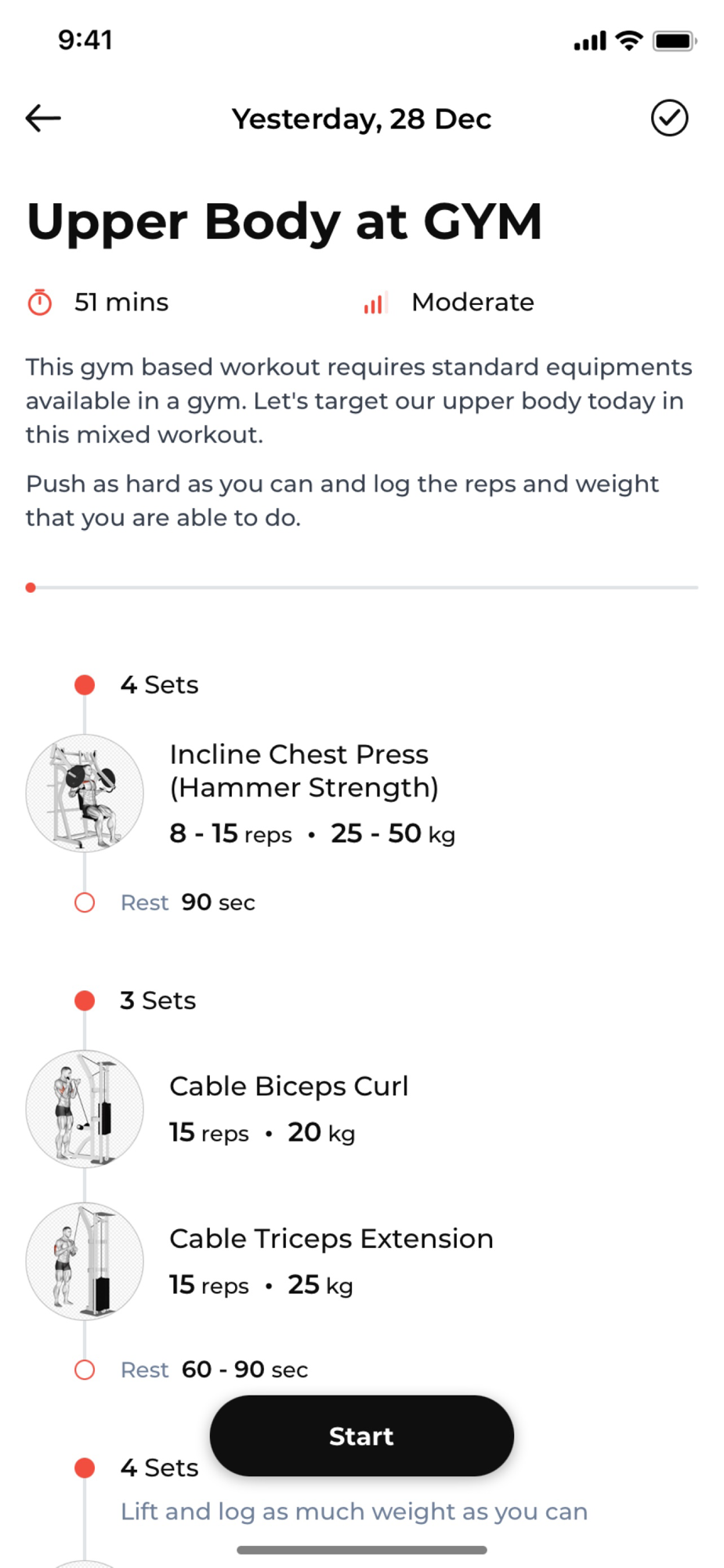Open Cable Biceps Curl exercise image

[85, 1109]
